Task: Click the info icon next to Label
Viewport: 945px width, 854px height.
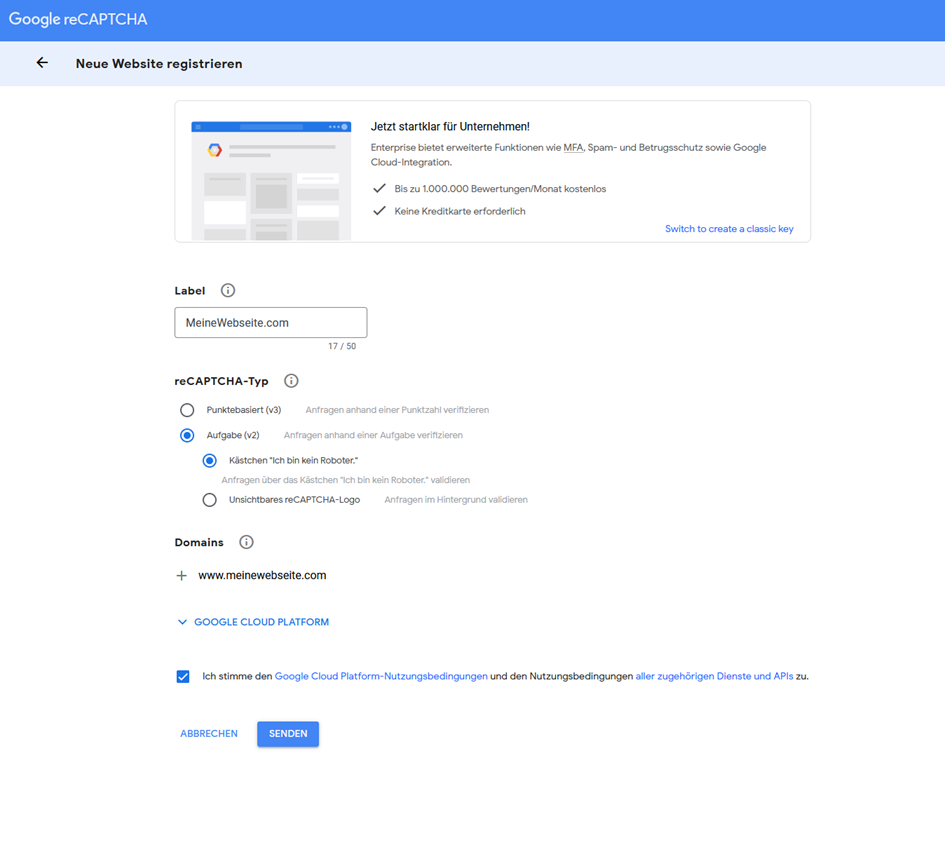Action: pyautogui.click(x=228, y=291)
